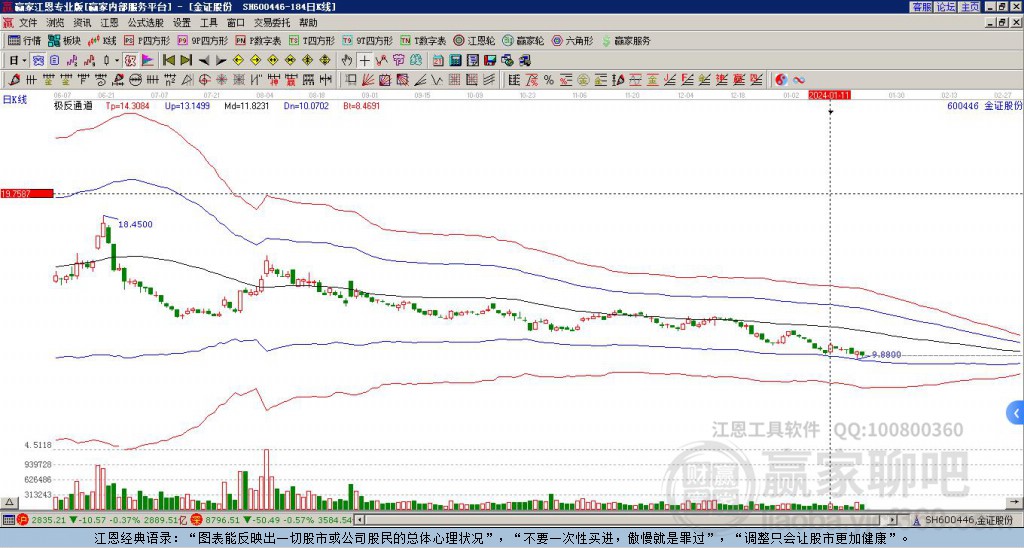
Task: Click the chart scroll right arrow button
Action: coord(1014,502)
